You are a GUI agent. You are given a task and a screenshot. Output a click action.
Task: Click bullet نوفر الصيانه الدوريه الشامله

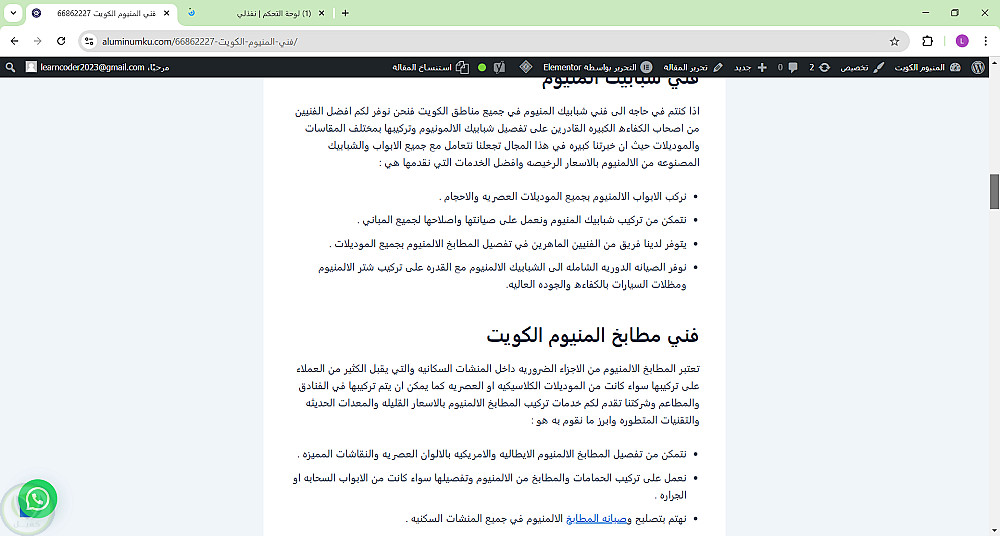tap(502, 276)
